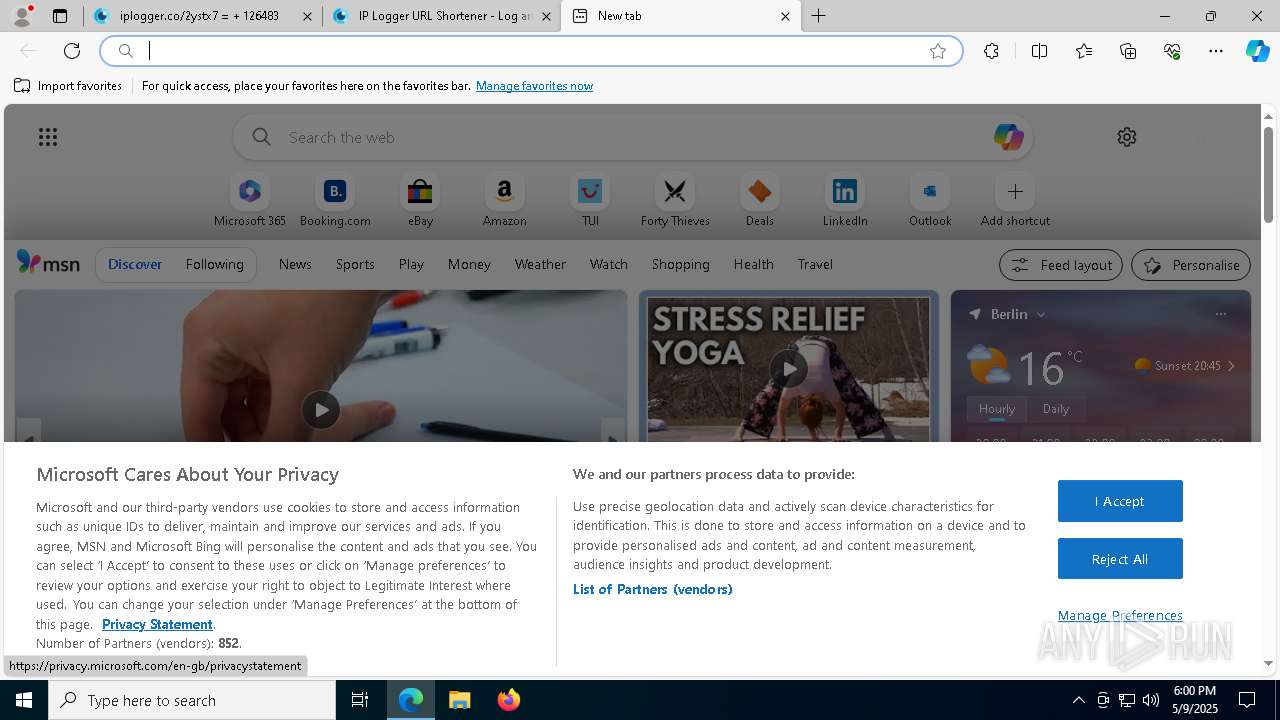
Task: Click I Accept on privacy banner
Action: [1120, 501]
